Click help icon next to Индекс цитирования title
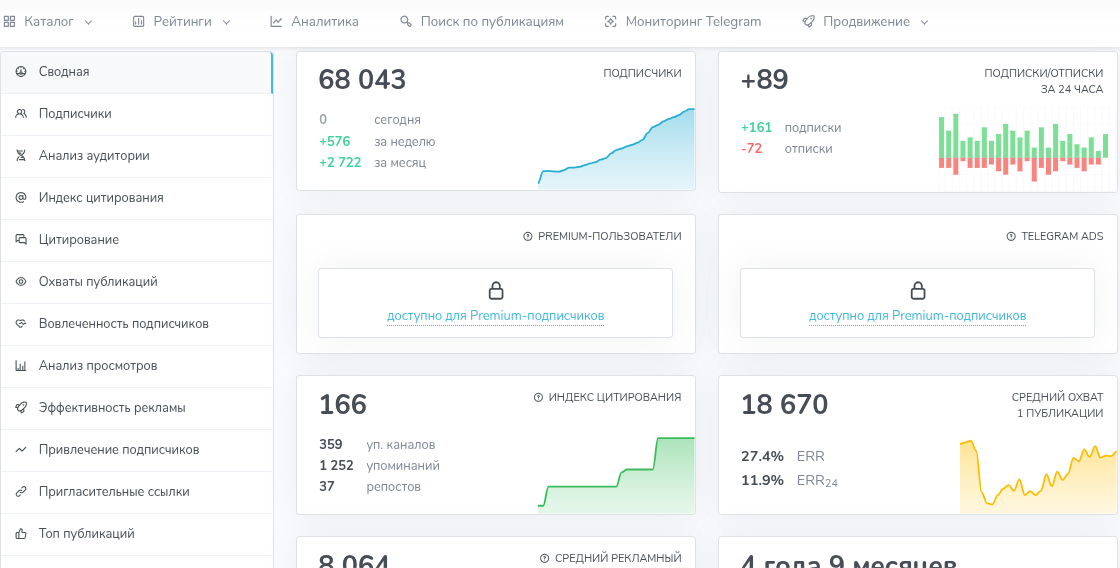1120x568 pixels. click(x=539, y=397)
